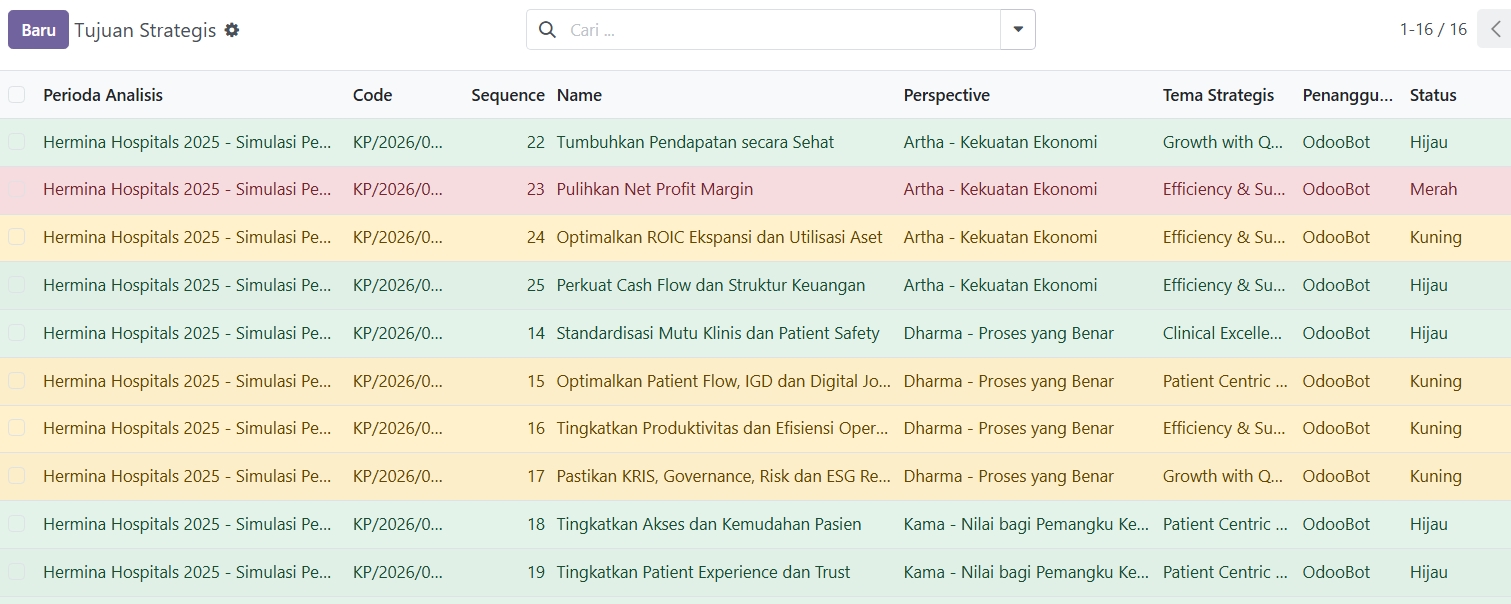The height and width of the screenshot is (604, 1511).
Task: Click Kuning status in sequence 24 row
Action: [1436, 237]
